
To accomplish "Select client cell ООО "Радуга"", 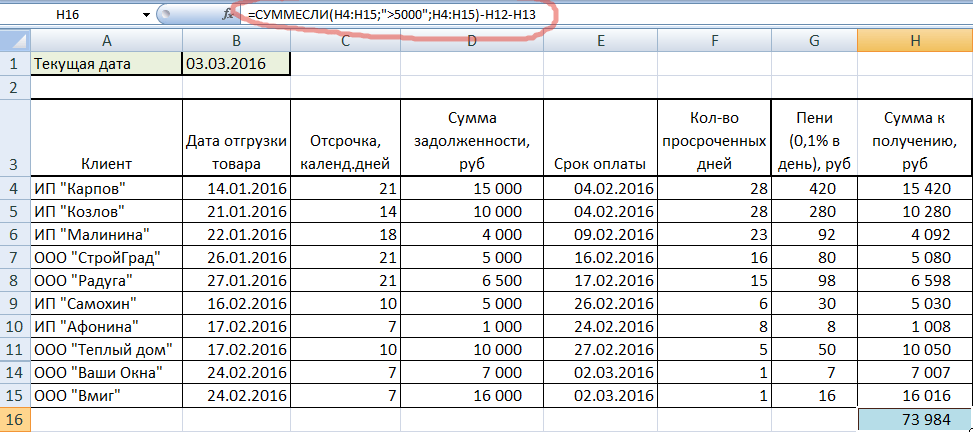I will click(106, 280).
